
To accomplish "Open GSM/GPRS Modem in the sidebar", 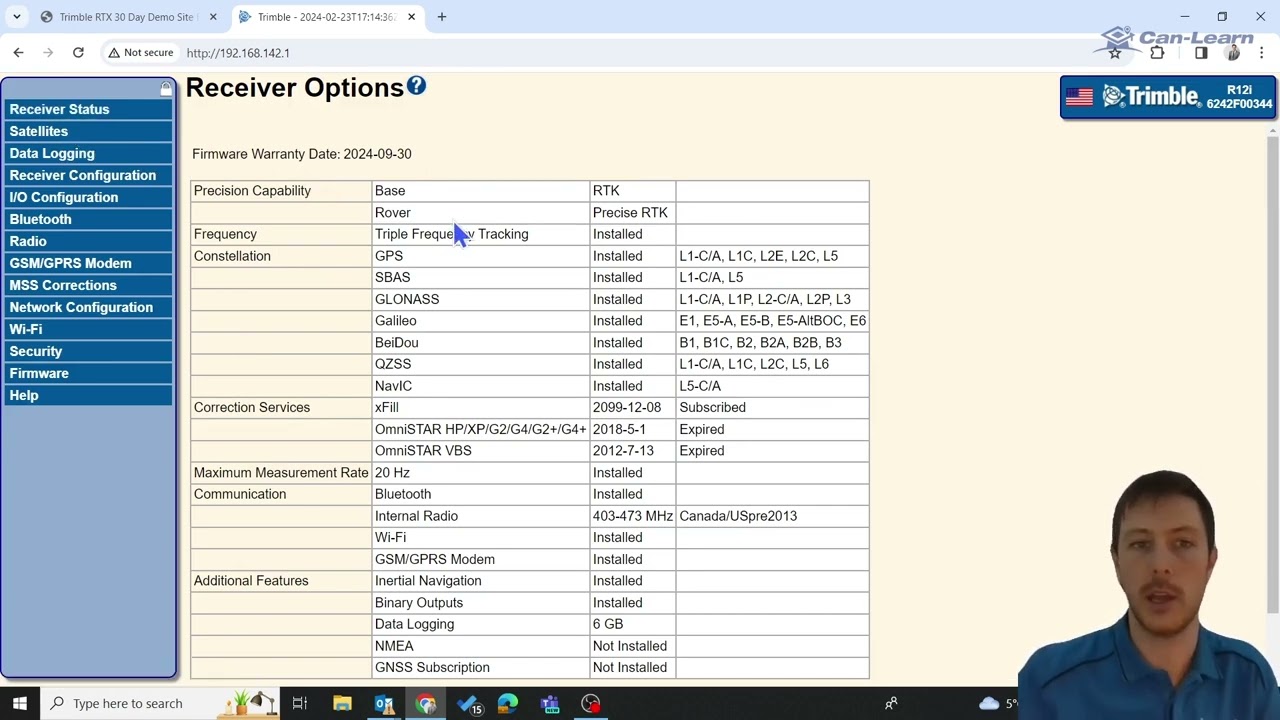I will click(88, 263).
